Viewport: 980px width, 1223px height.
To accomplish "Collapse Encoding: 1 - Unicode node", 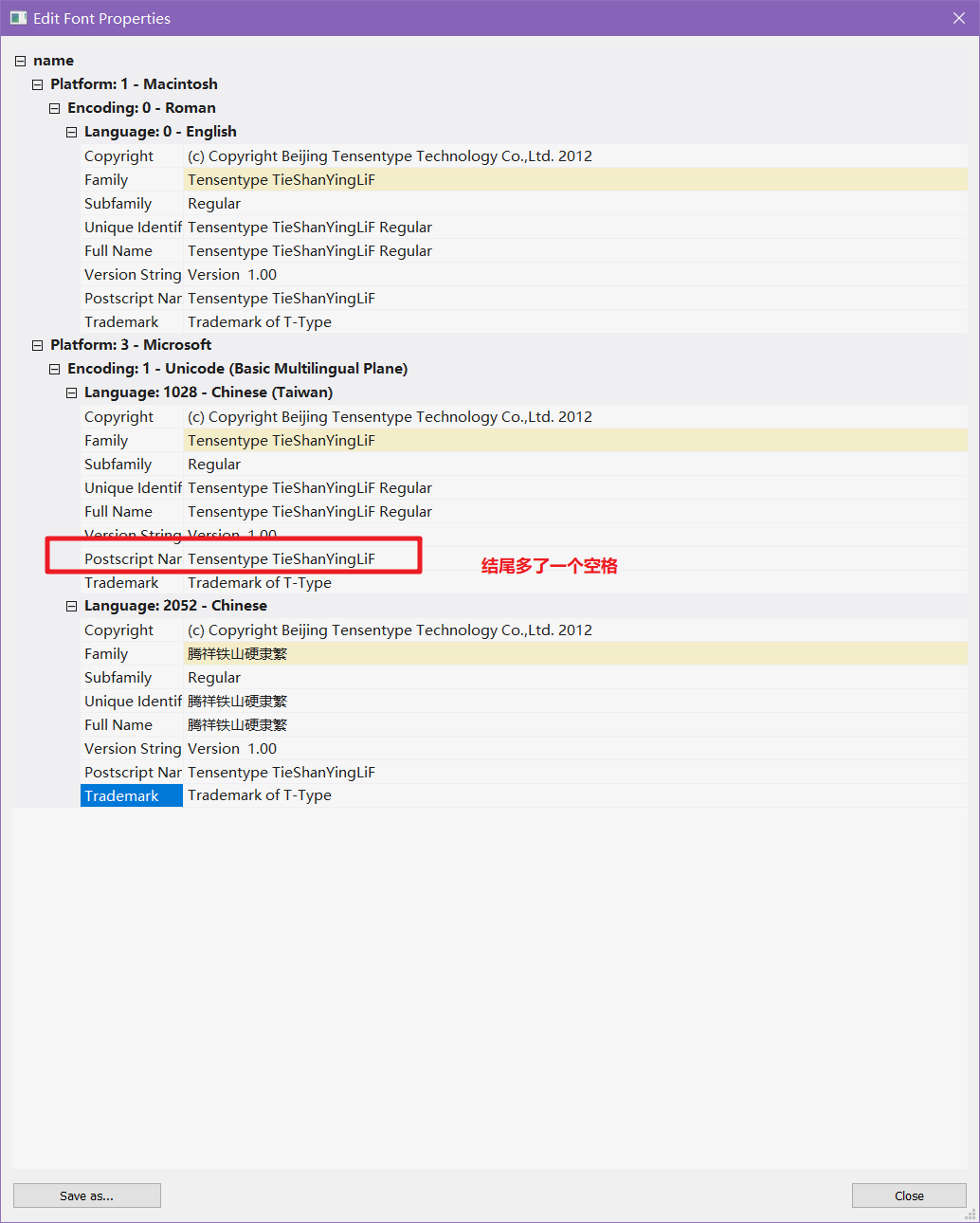I will [x=54, y=369].
